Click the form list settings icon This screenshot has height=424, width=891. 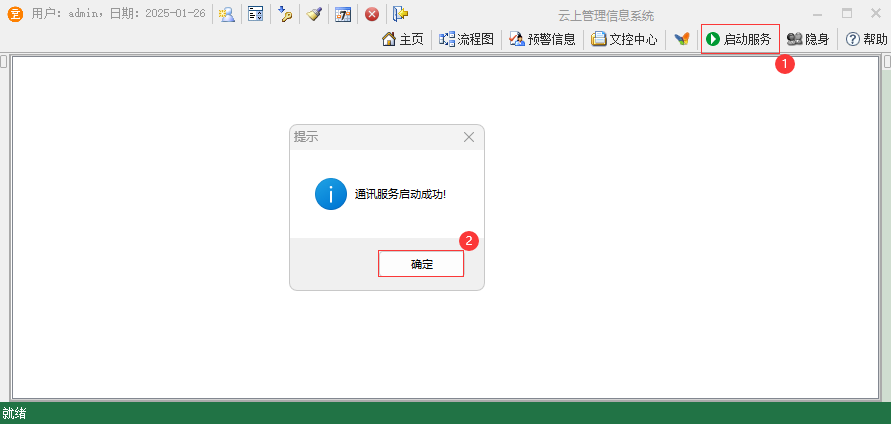click(x=256, y=14)
